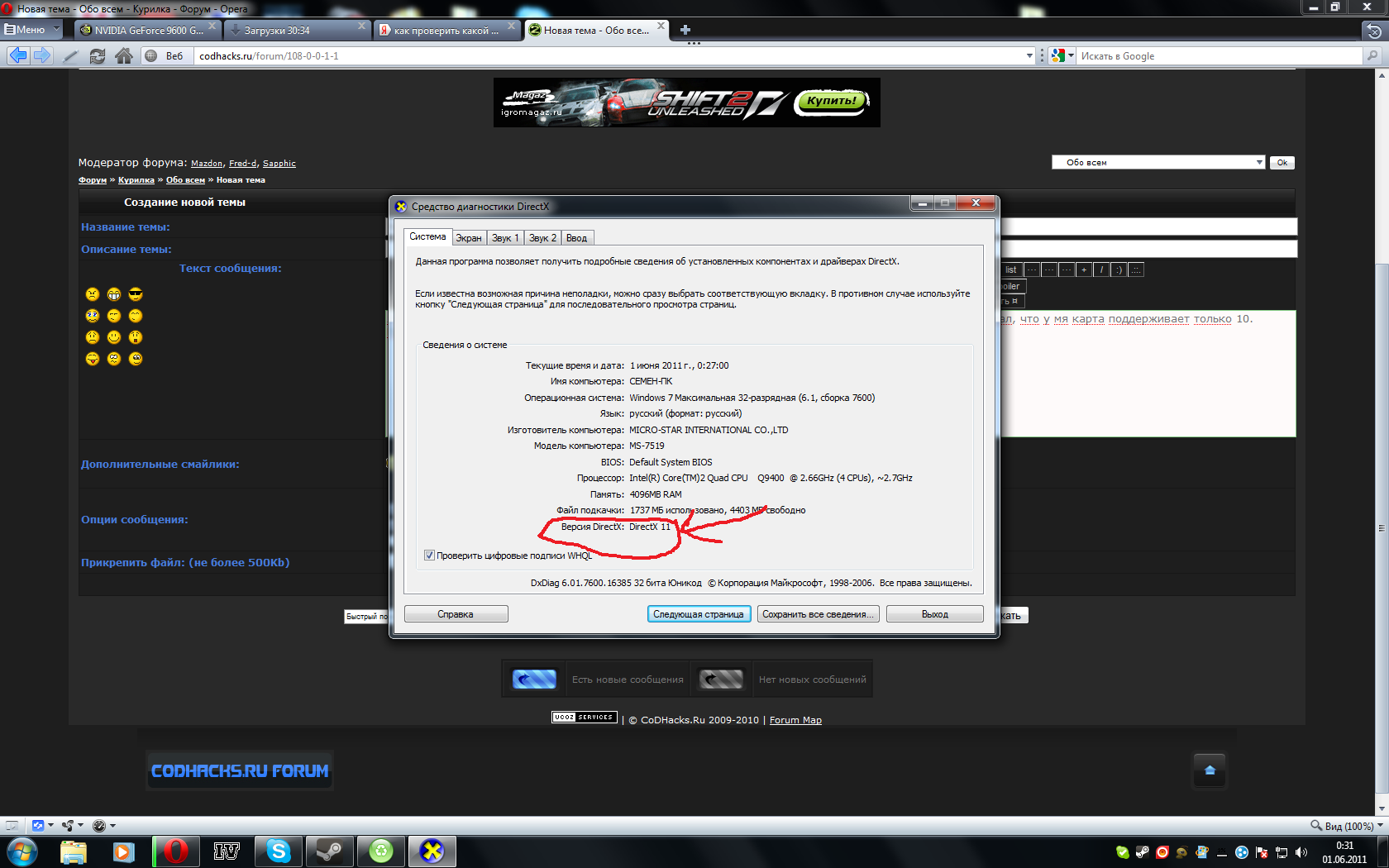Viewport: 1389px width, 868px height.
Task: Click the :) smiley BB-code button
Action: click(1119, 269)
